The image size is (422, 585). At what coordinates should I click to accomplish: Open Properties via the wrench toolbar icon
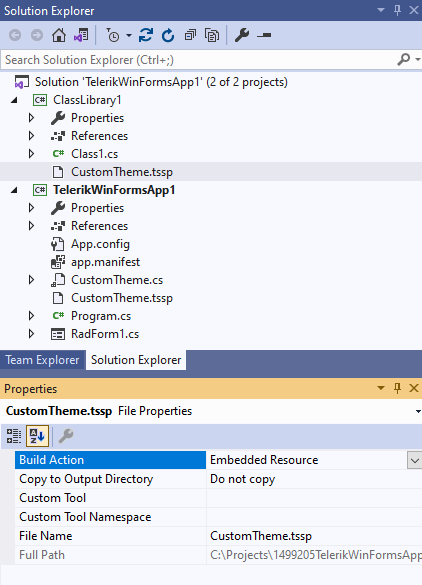pos(242,35)
